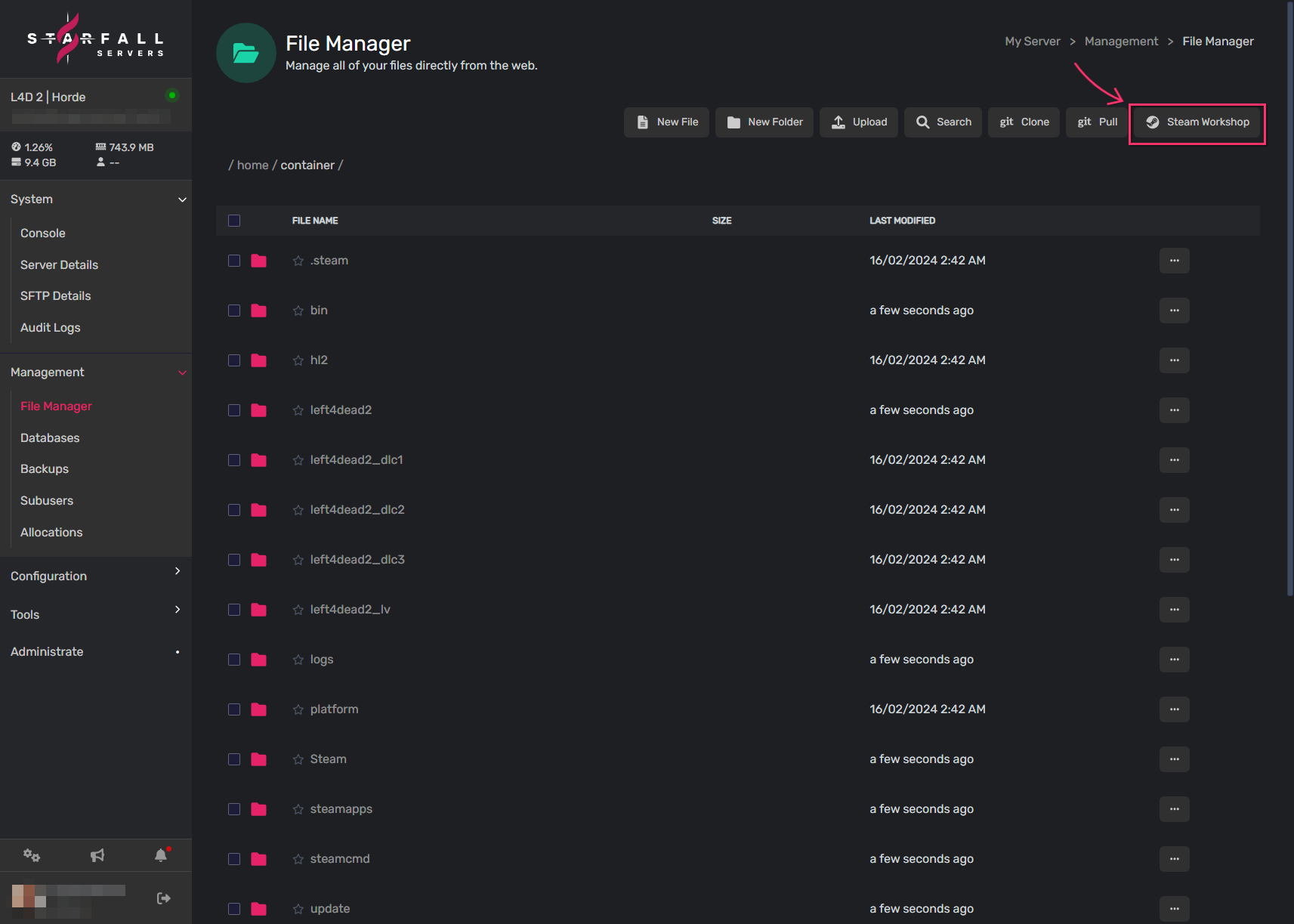This screenshot has width=1294, height=924.
Task: Open the more options for .steam row
Action: point(1174,261)
